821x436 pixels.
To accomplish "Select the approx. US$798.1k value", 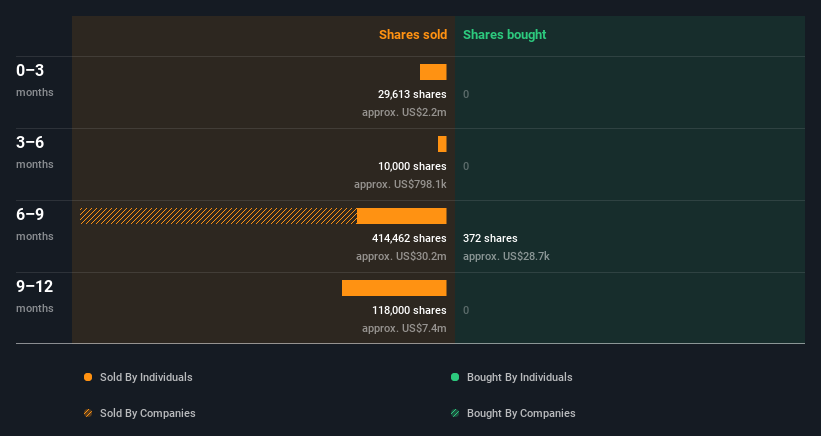I will (400, 184).
